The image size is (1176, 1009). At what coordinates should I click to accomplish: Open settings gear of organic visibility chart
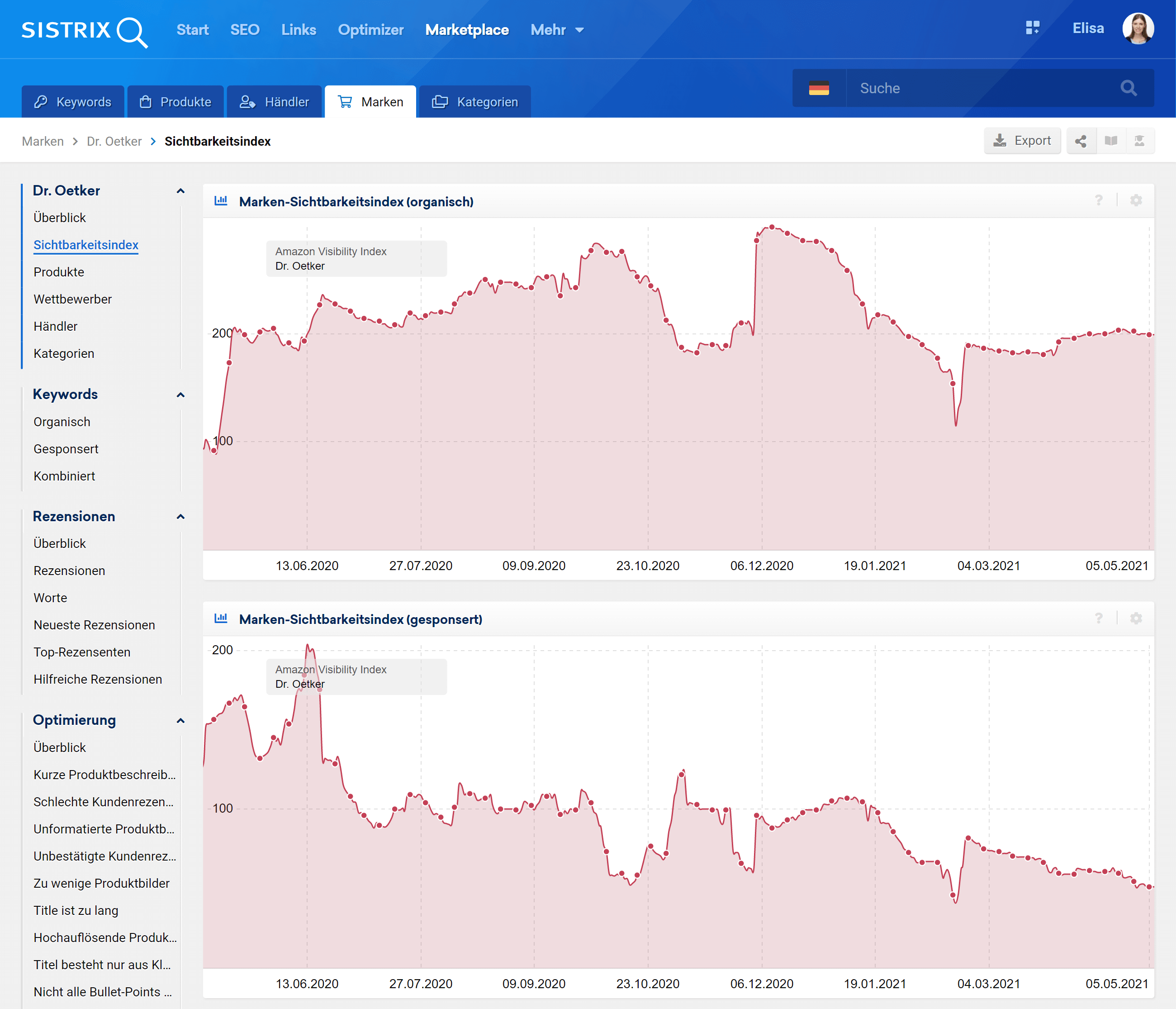coord(1136,200)
